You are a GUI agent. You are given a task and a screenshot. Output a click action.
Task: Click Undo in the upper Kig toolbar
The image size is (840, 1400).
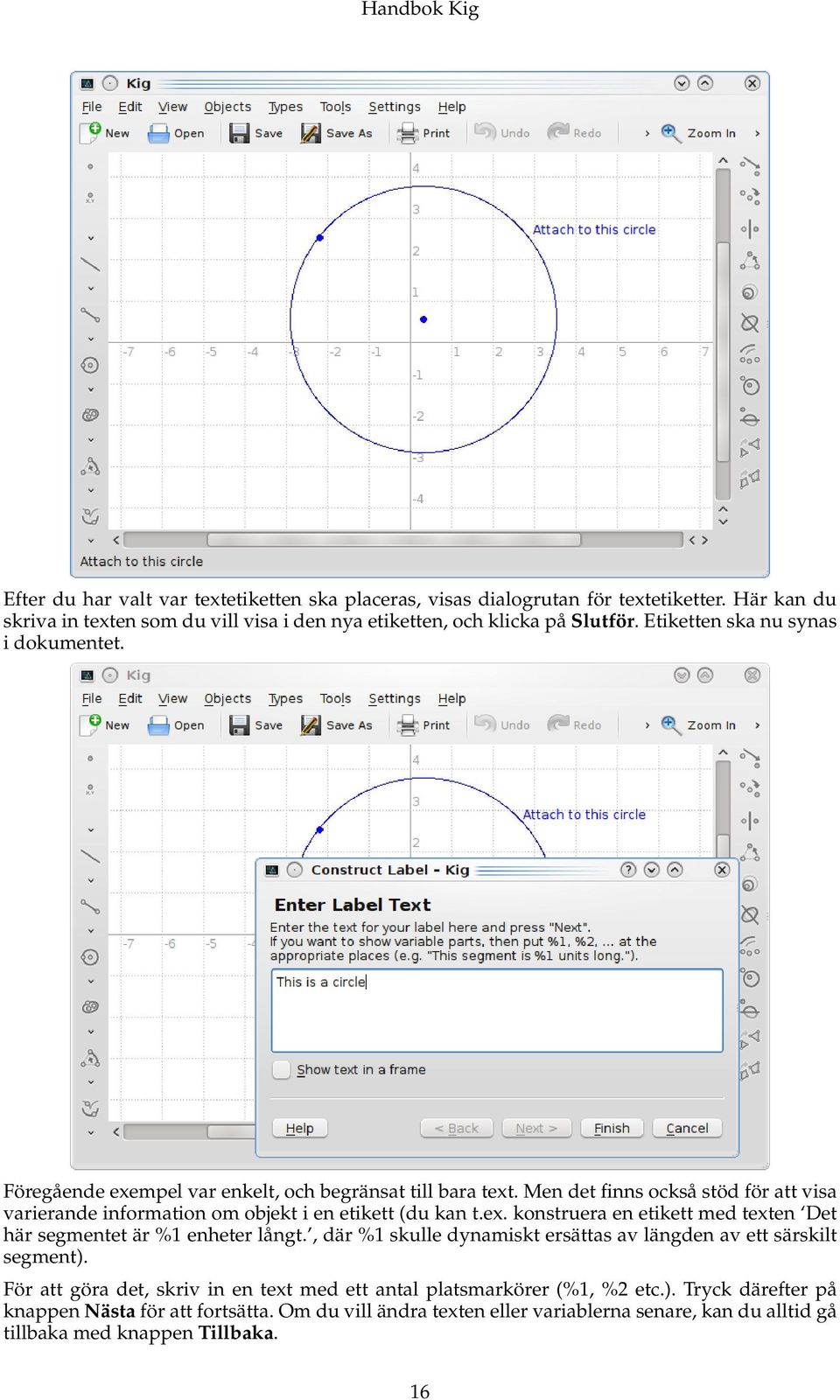pyautogui.click(x=502, y=132)
